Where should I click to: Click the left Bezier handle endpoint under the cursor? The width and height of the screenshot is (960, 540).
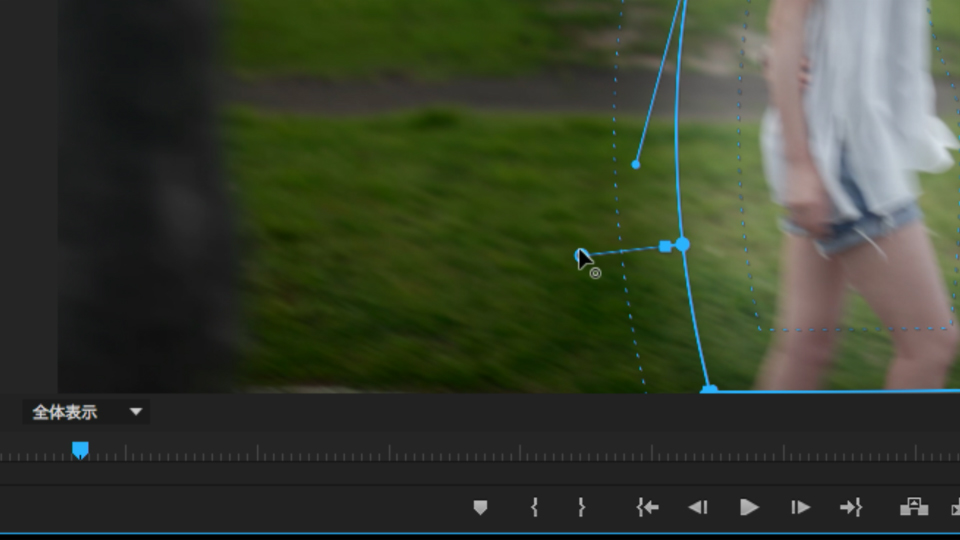(x=579, y=255)
